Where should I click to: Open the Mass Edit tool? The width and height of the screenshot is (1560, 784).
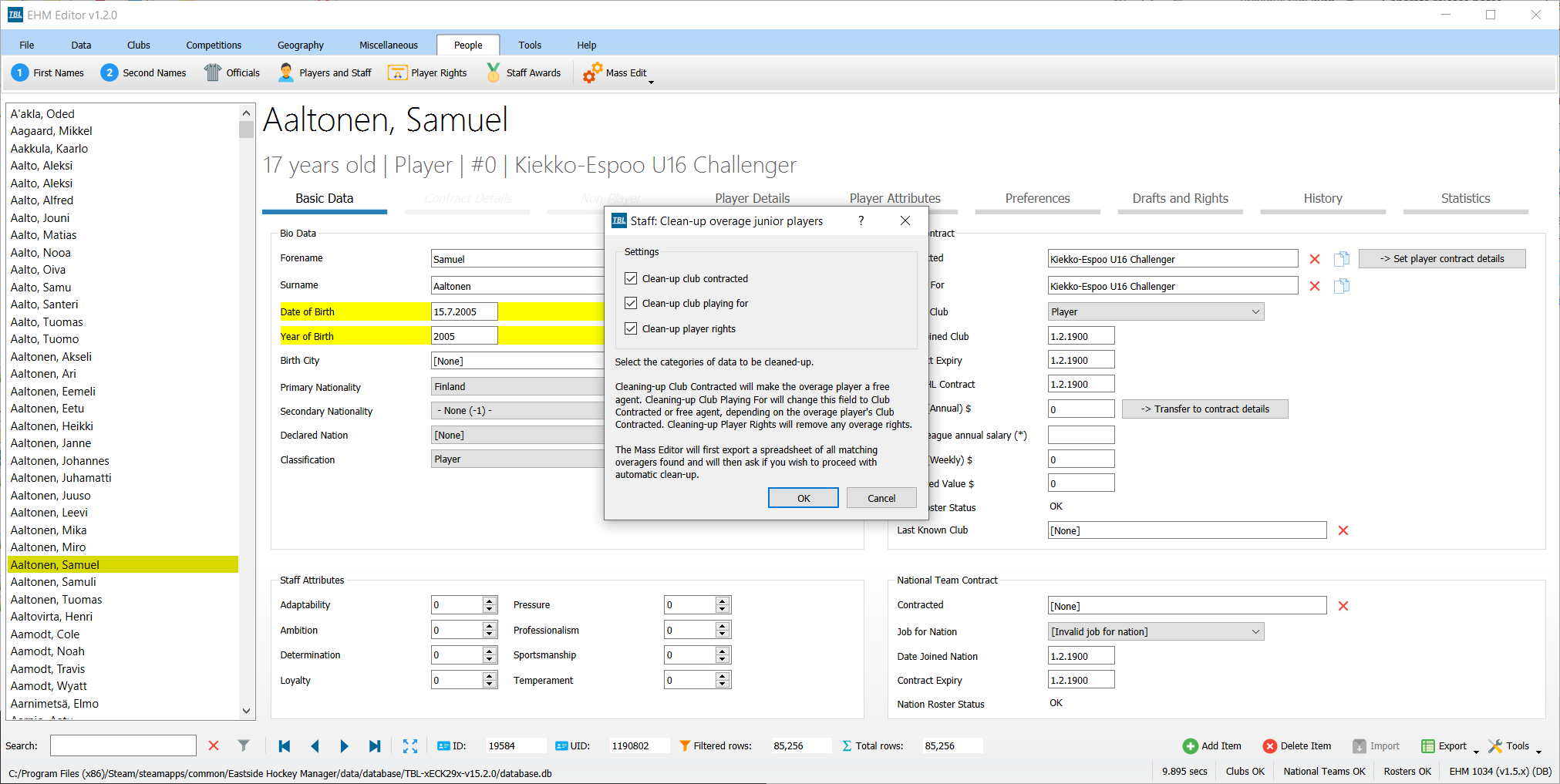point(615,72)
